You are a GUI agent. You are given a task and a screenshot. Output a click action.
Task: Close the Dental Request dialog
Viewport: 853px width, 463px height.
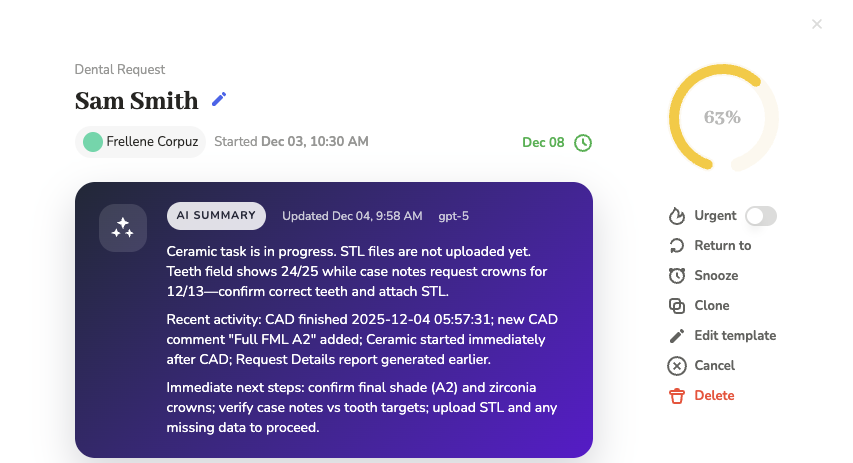(817, 24)
